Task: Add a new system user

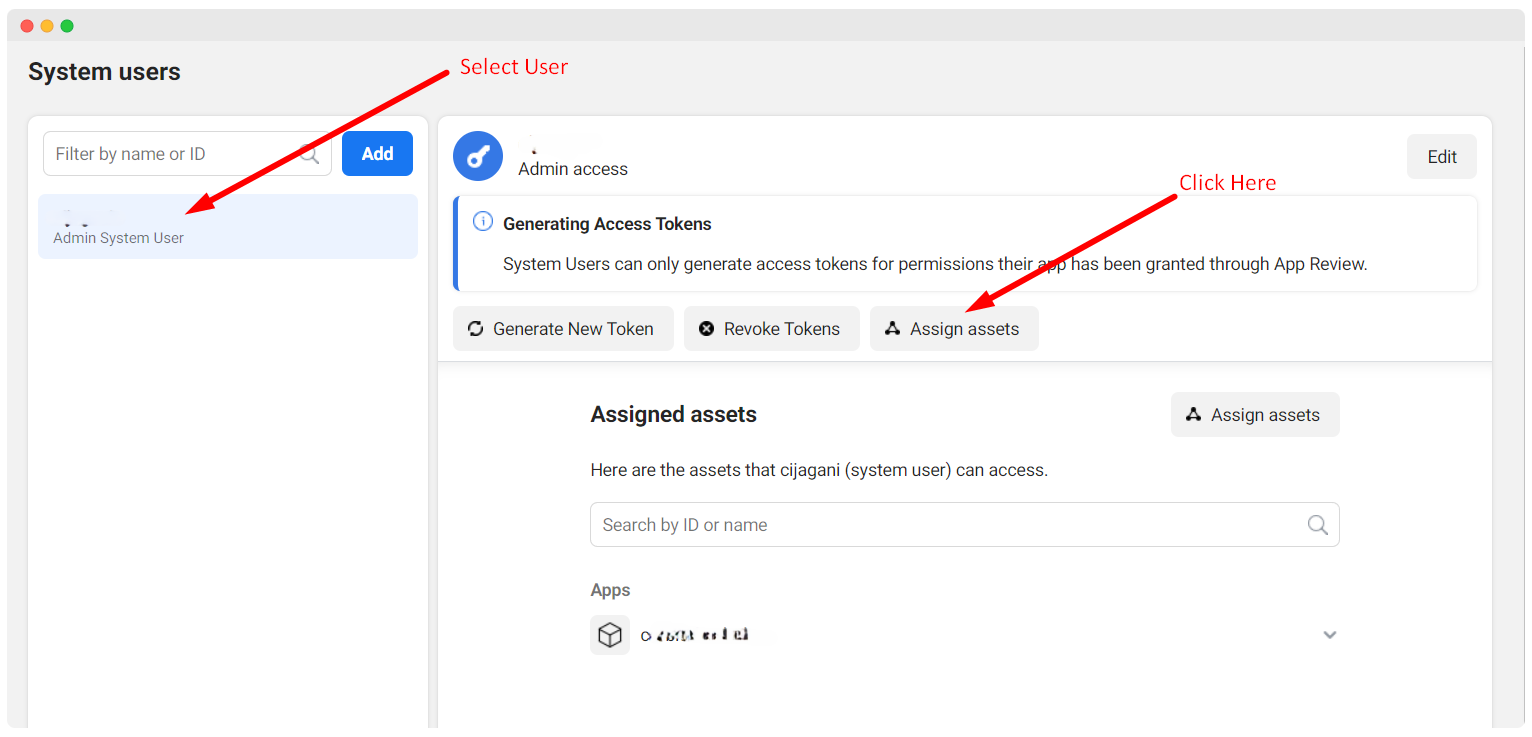Action: tap(377, 154)
